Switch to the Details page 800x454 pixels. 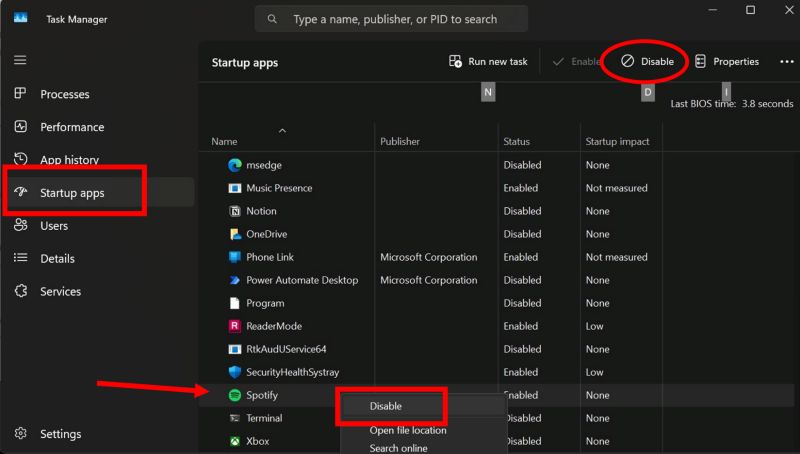point(57,259)
